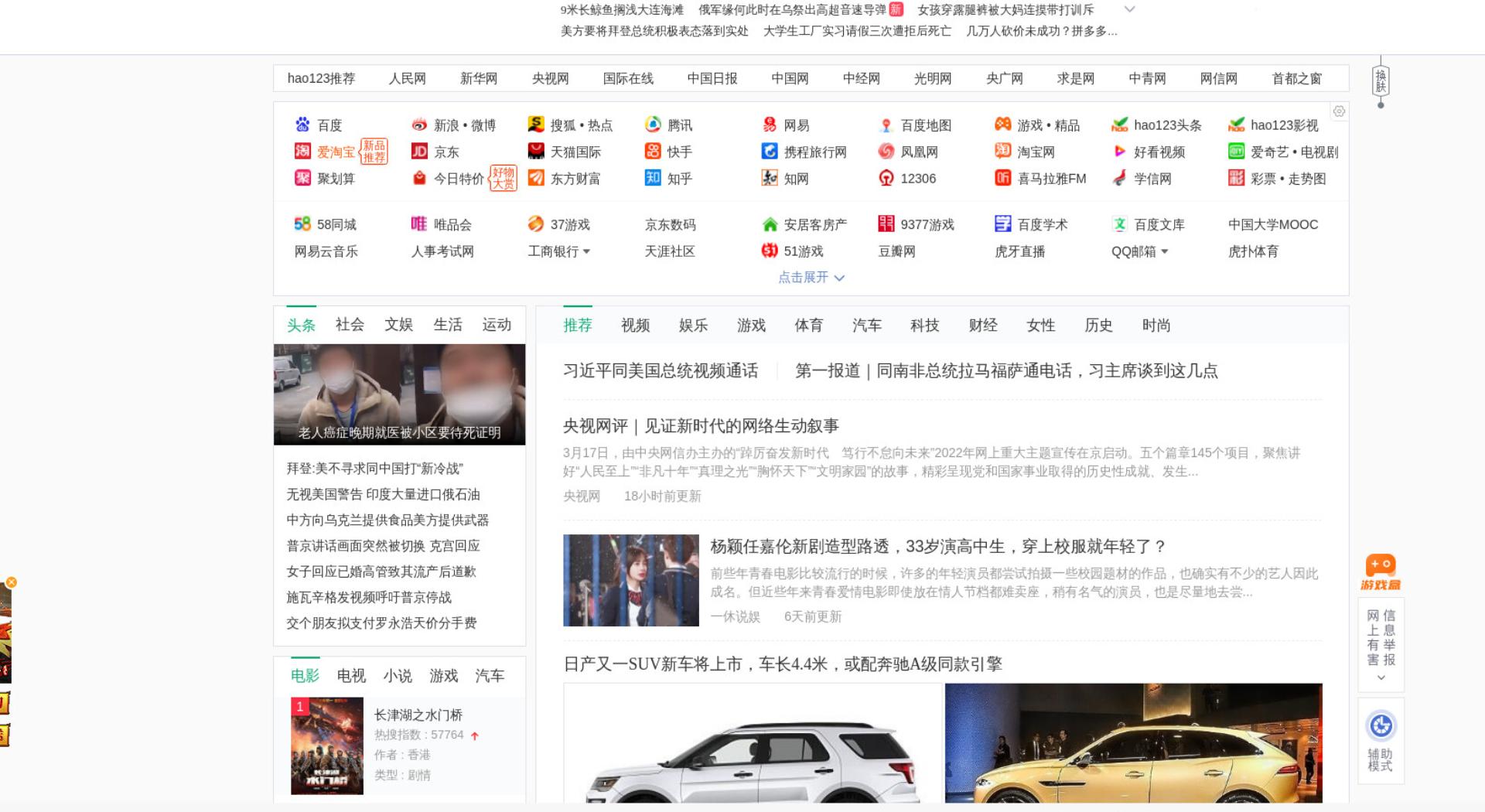Open news 拜登:美不寻求同中国打"新冷战"
The height and width of the screenshot is (812, 1485).
tap(374, 469)
